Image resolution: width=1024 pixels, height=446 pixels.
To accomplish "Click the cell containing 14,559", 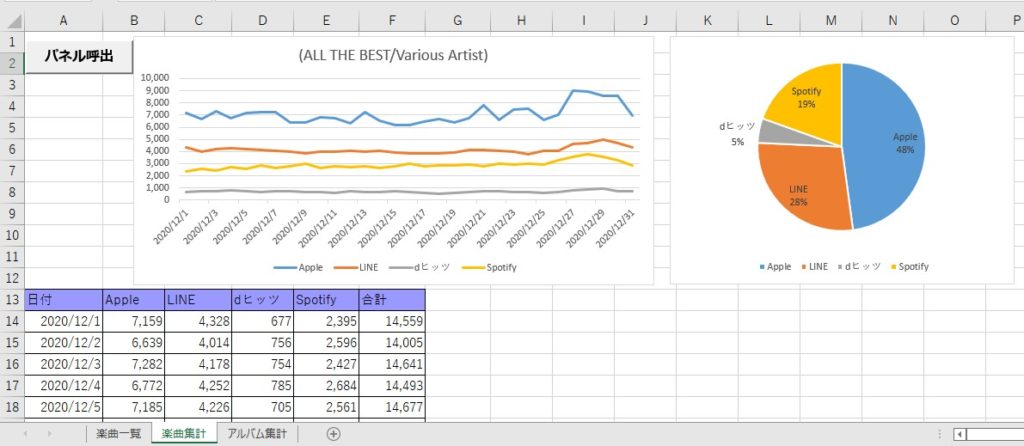I will [392, 321].
